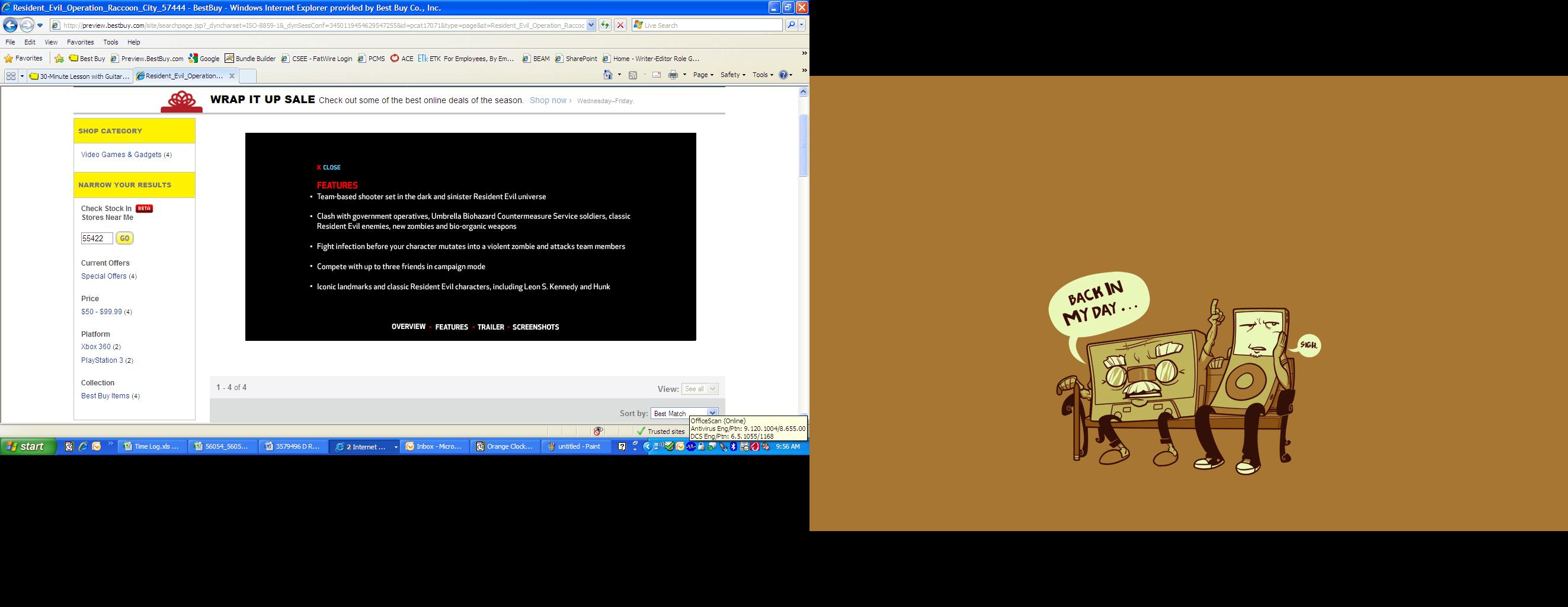
Task: Click the Live Search magnifier button
Action: (x=791, y=25)
